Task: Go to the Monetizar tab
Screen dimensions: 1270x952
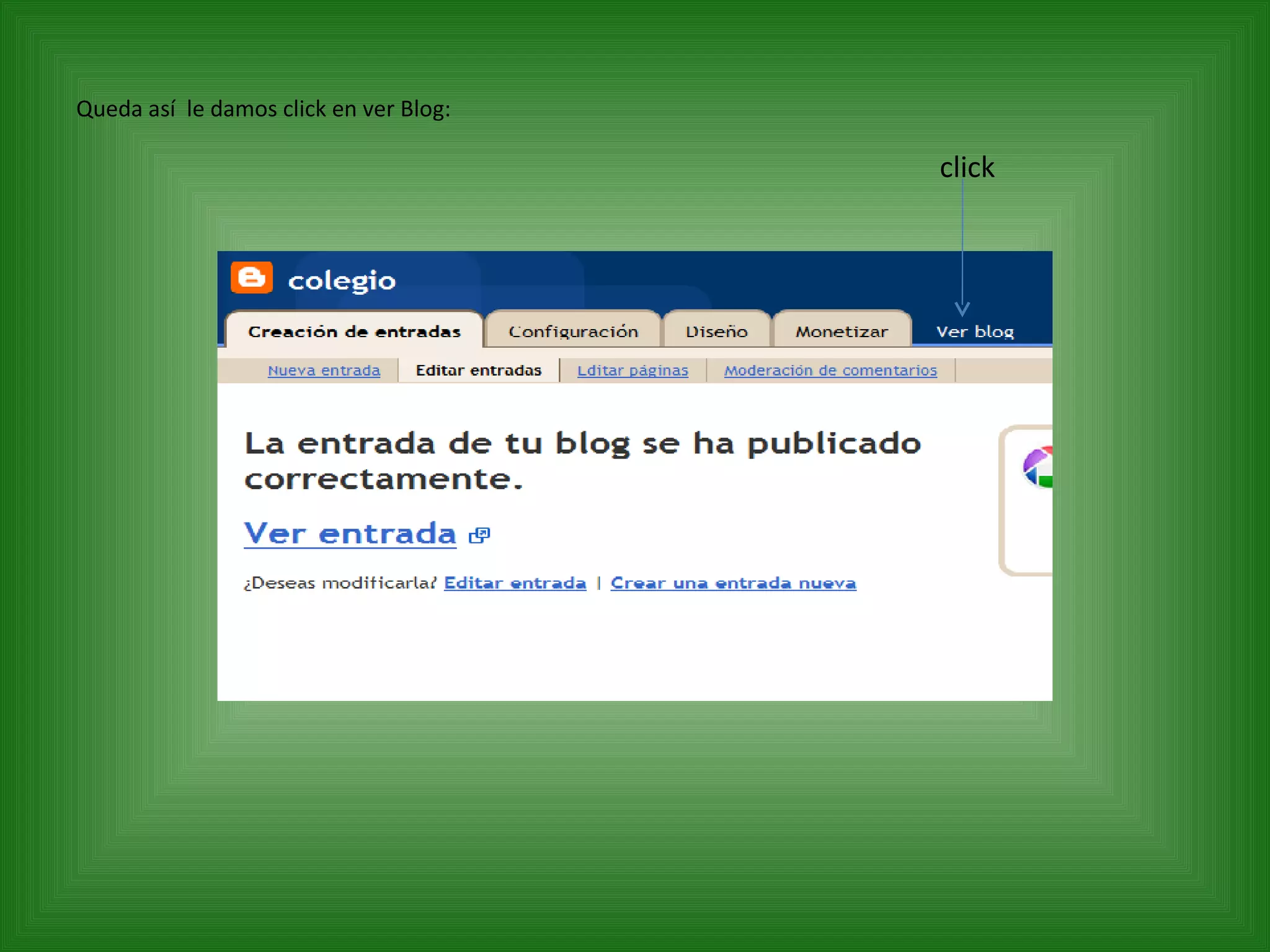Action: [x=842, y=330]
